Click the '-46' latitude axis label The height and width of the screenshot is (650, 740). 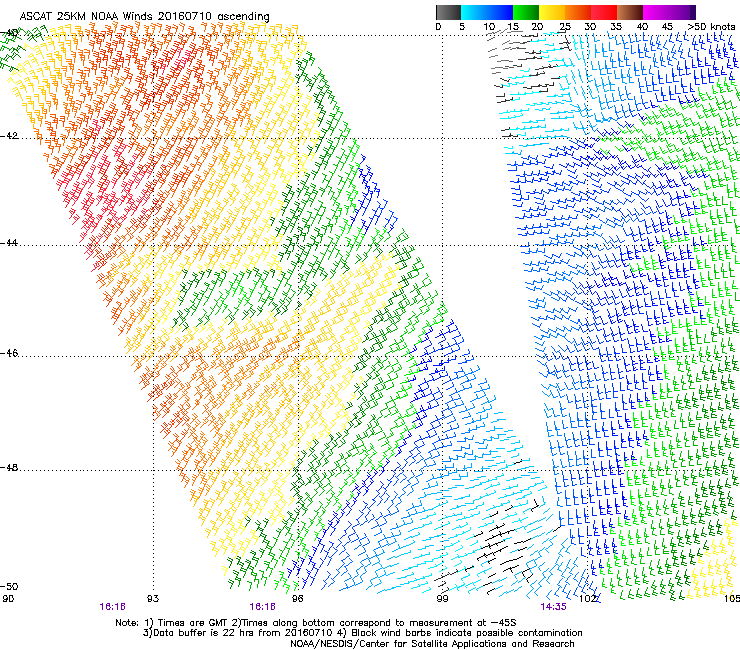tap(9, 353)
